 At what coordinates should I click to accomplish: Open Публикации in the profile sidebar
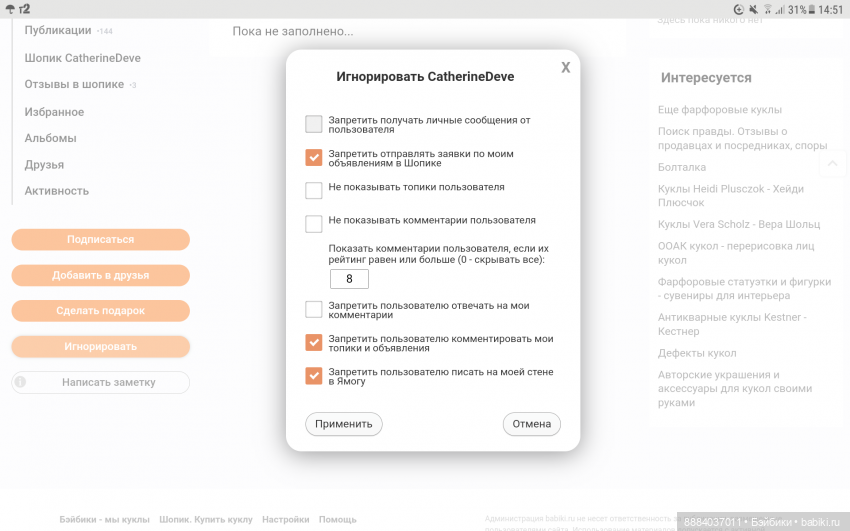pyautogui.click(x=58, y=31)
